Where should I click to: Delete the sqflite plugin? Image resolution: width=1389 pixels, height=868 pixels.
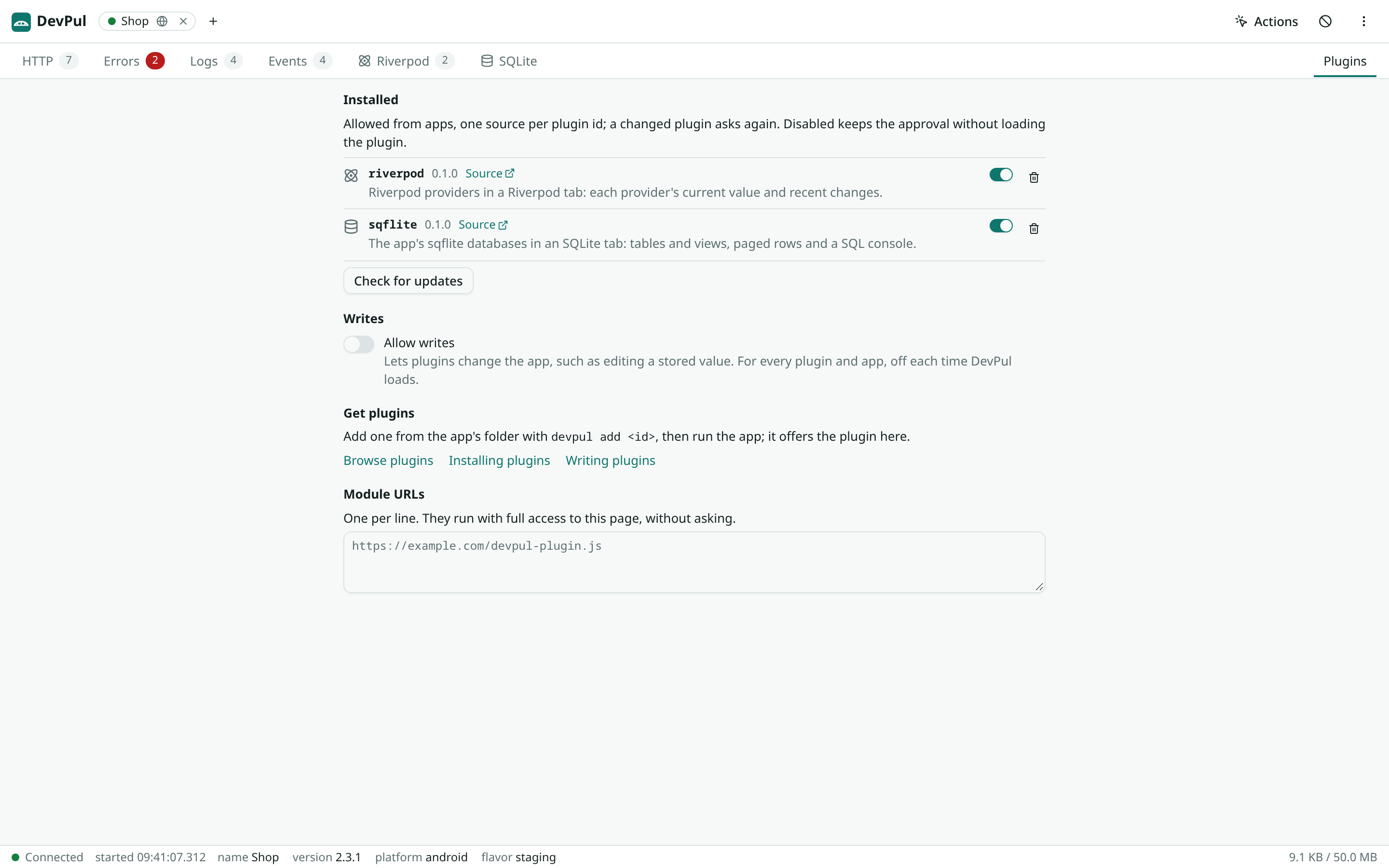coord(1034,229)
